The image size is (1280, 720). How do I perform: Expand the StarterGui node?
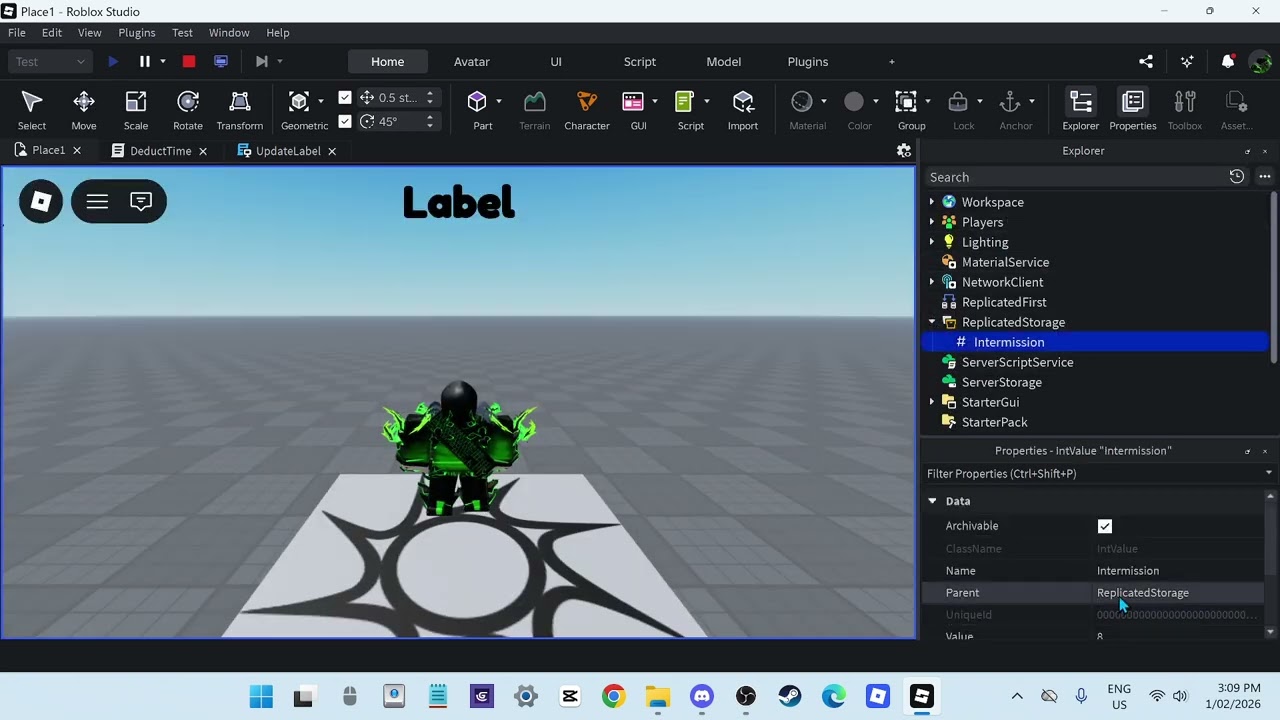pos(932,402)
